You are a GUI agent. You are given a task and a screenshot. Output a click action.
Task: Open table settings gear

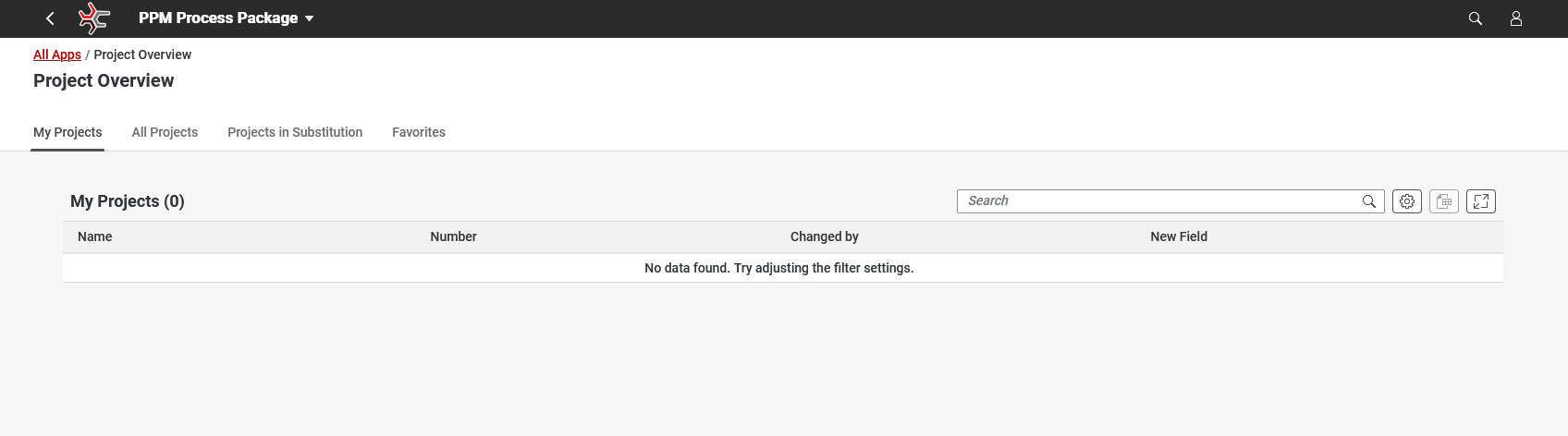[1407, 201]
